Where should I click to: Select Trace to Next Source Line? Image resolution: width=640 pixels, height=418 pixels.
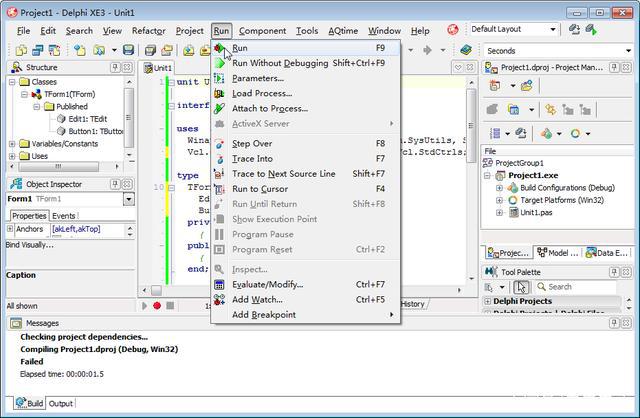(305, 173)
